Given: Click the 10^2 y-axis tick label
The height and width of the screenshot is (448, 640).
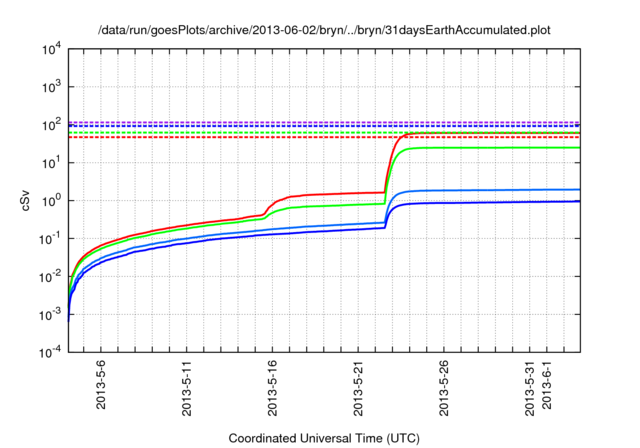Looking at the screenshot, I should coord(50,125).
